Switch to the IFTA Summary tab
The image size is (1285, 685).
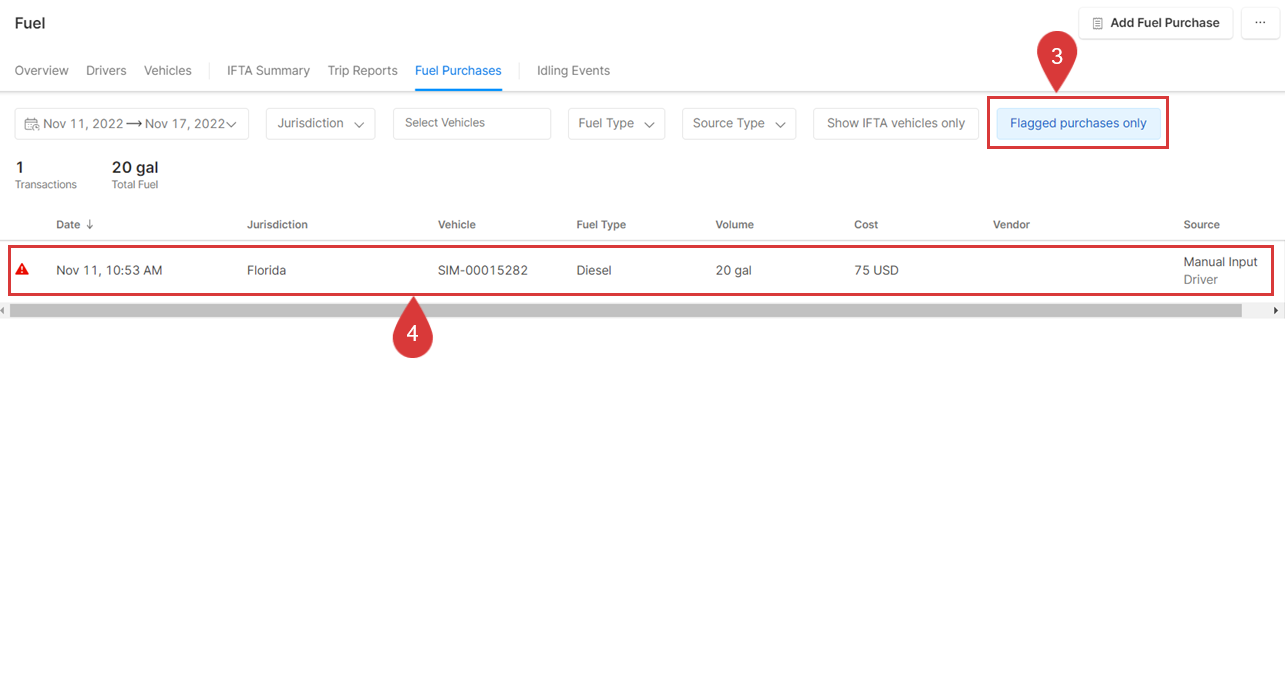pyautogui.click(x=268, y=71)
